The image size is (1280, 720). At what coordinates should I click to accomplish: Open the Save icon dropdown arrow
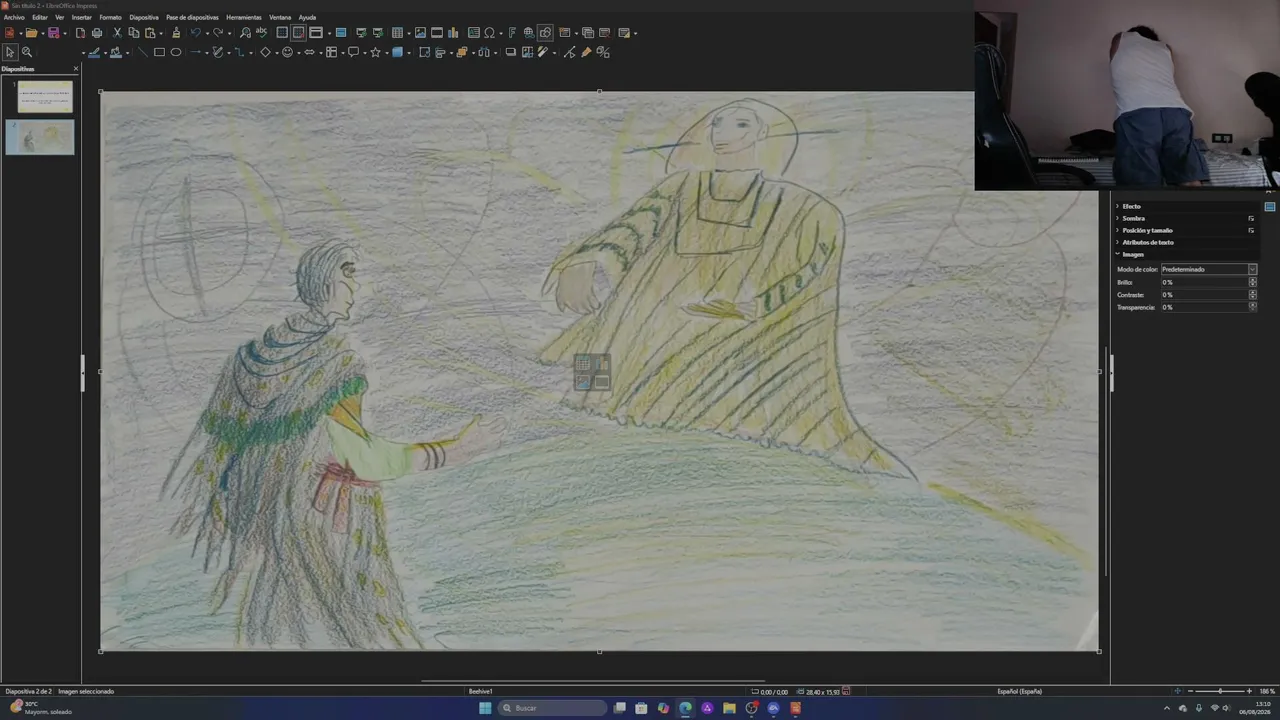(x=65, y=34)
